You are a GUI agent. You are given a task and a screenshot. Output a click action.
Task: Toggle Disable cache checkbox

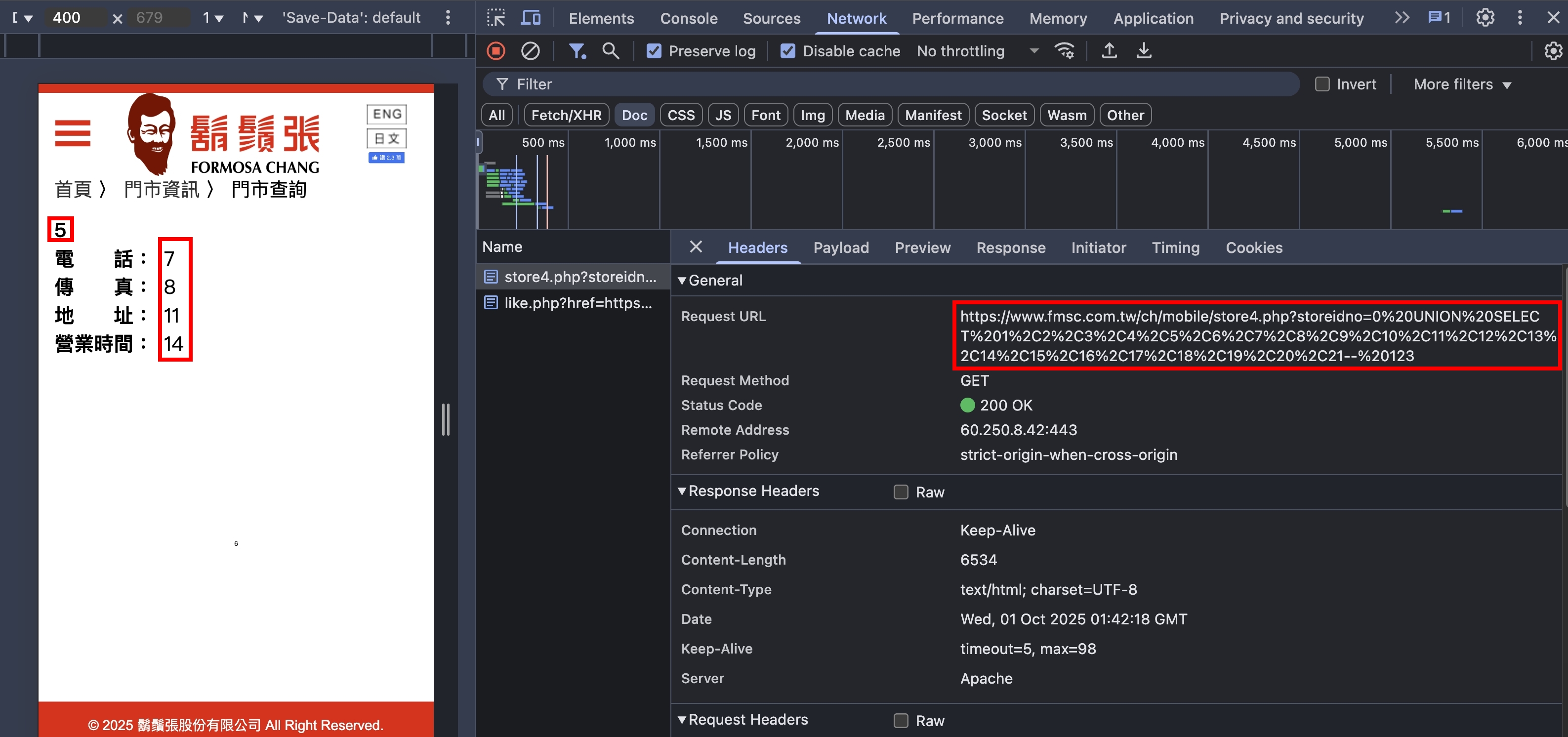[787, 51]
